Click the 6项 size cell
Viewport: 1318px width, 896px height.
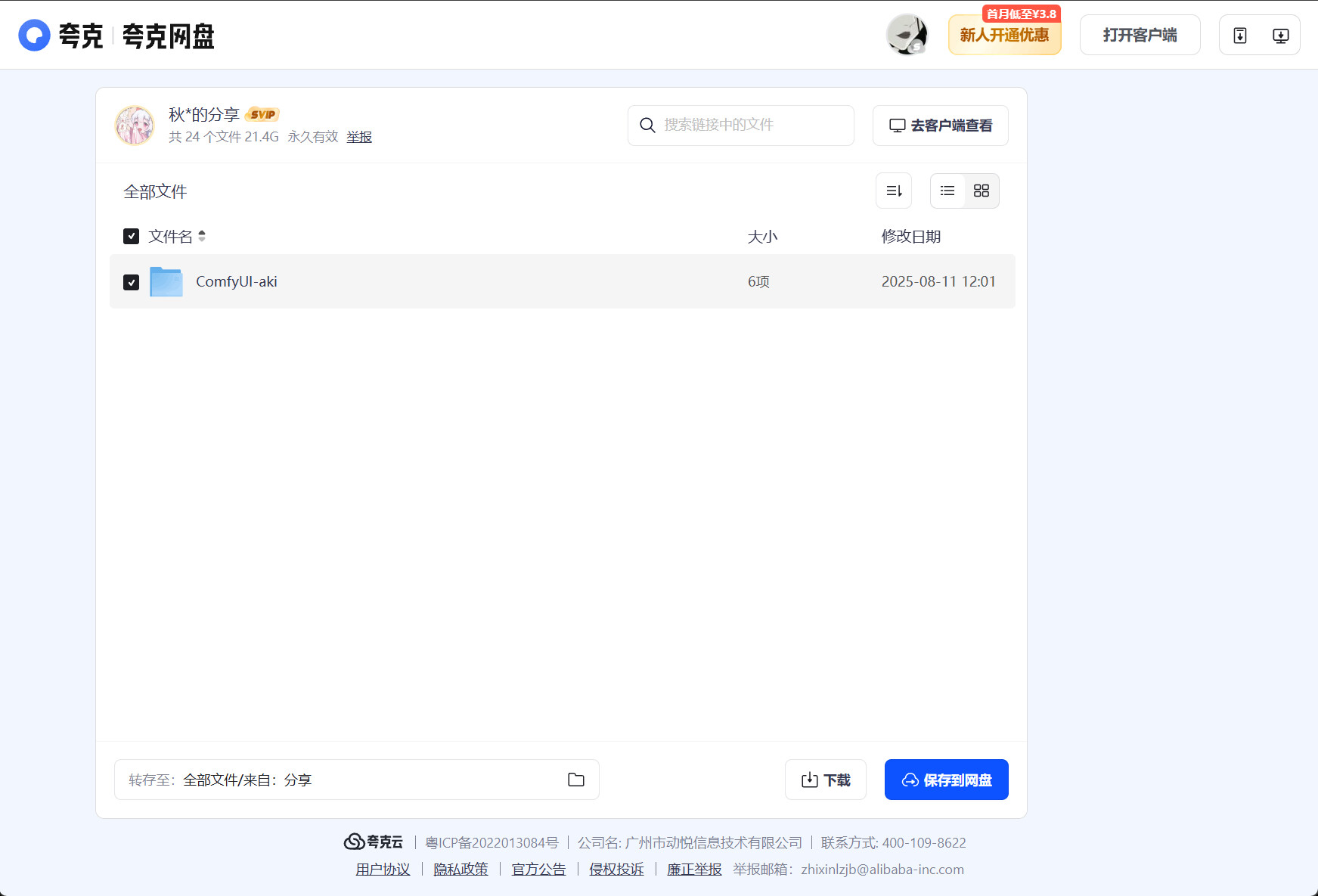[x=758, y=282]
